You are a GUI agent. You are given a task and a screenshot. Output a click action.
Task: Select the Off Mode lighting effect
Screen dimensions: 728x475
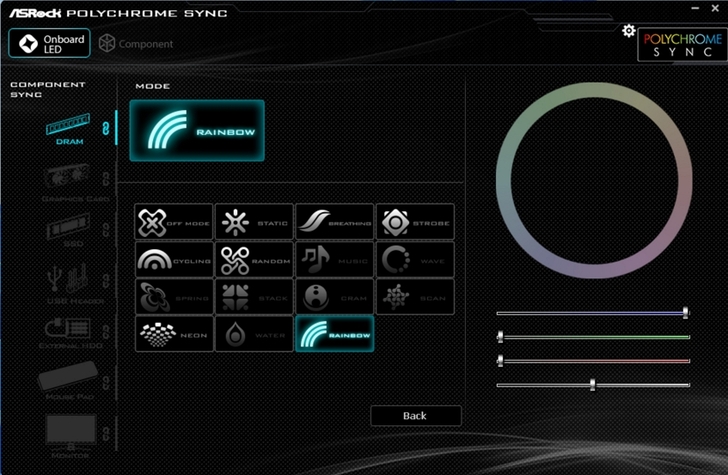(x=174, y=222)
